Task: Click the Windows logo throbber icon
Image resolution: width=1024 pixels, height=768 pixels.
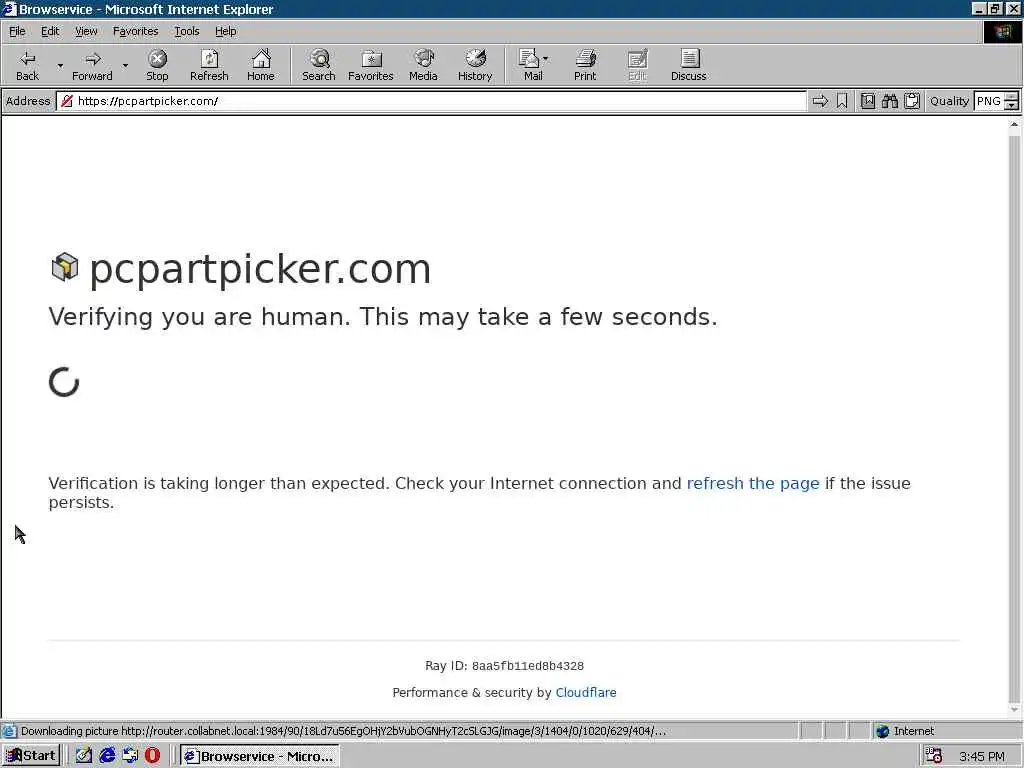Action: [1002, 32]
